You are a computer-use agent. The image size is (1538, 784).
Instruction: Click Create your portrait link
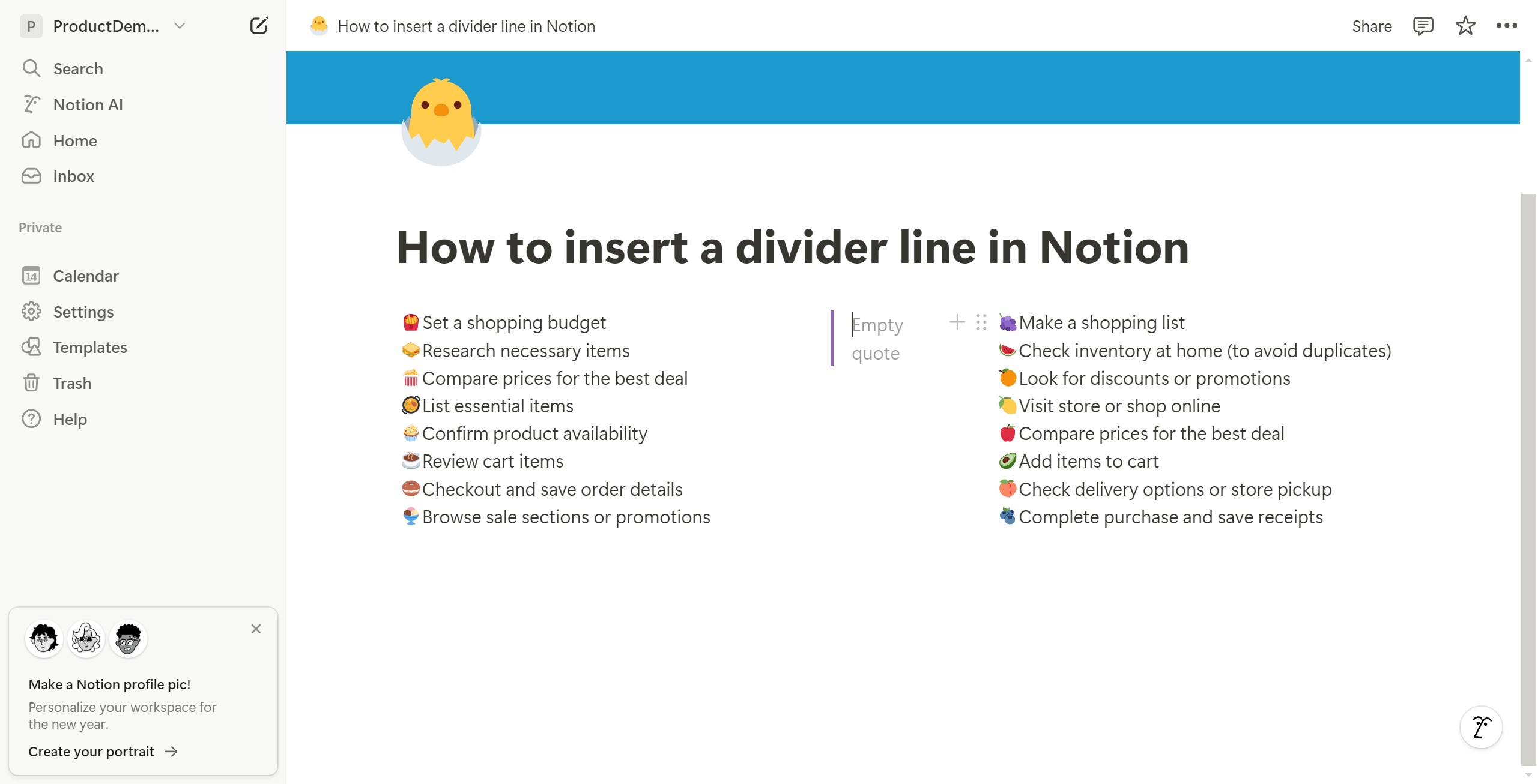pos(103,752)
